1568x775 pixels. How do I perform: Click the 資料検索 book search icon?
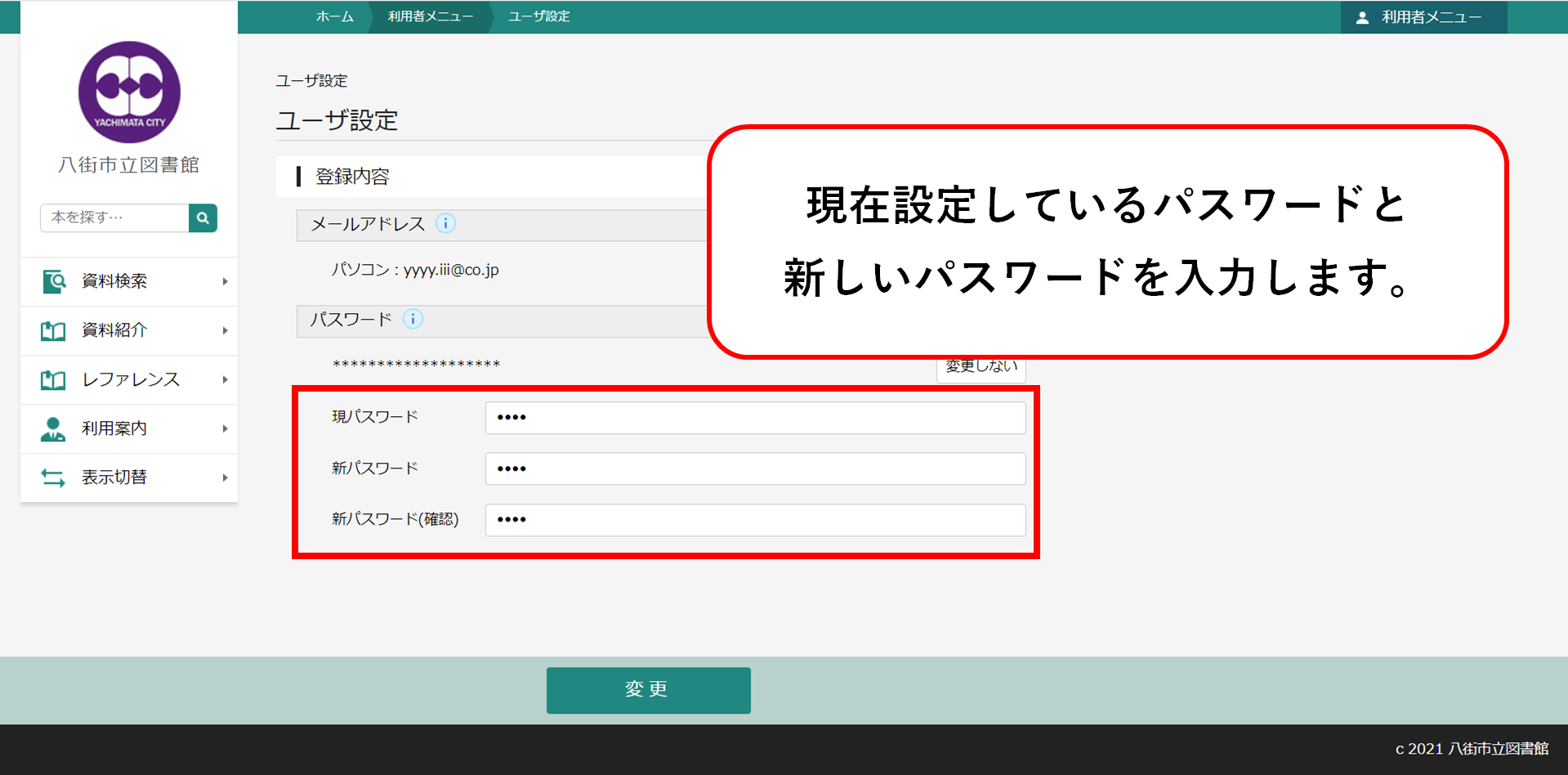(53, 281)
